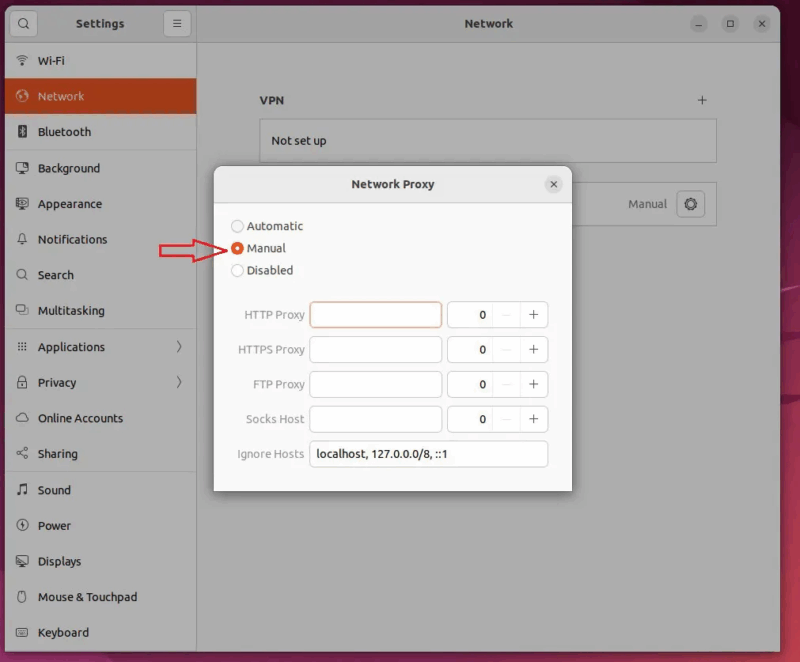Open Notifications via its bell icon
Image resolution: width=800 pixels, height=662 pixels.
[x=21, y=239]
